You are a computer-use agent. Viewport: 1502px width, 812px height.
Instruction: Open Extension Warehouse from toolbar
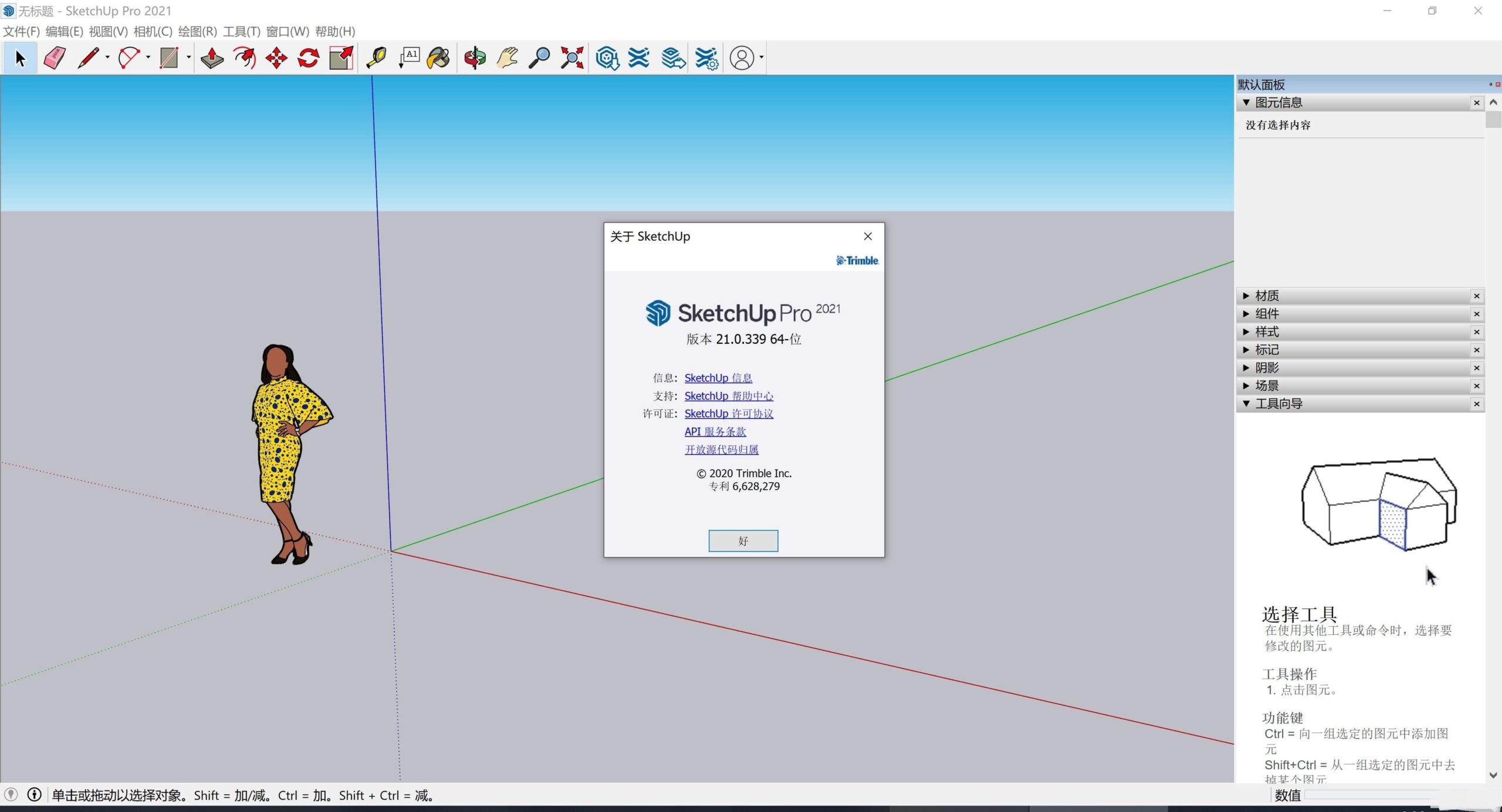click(x=639, y=58)
